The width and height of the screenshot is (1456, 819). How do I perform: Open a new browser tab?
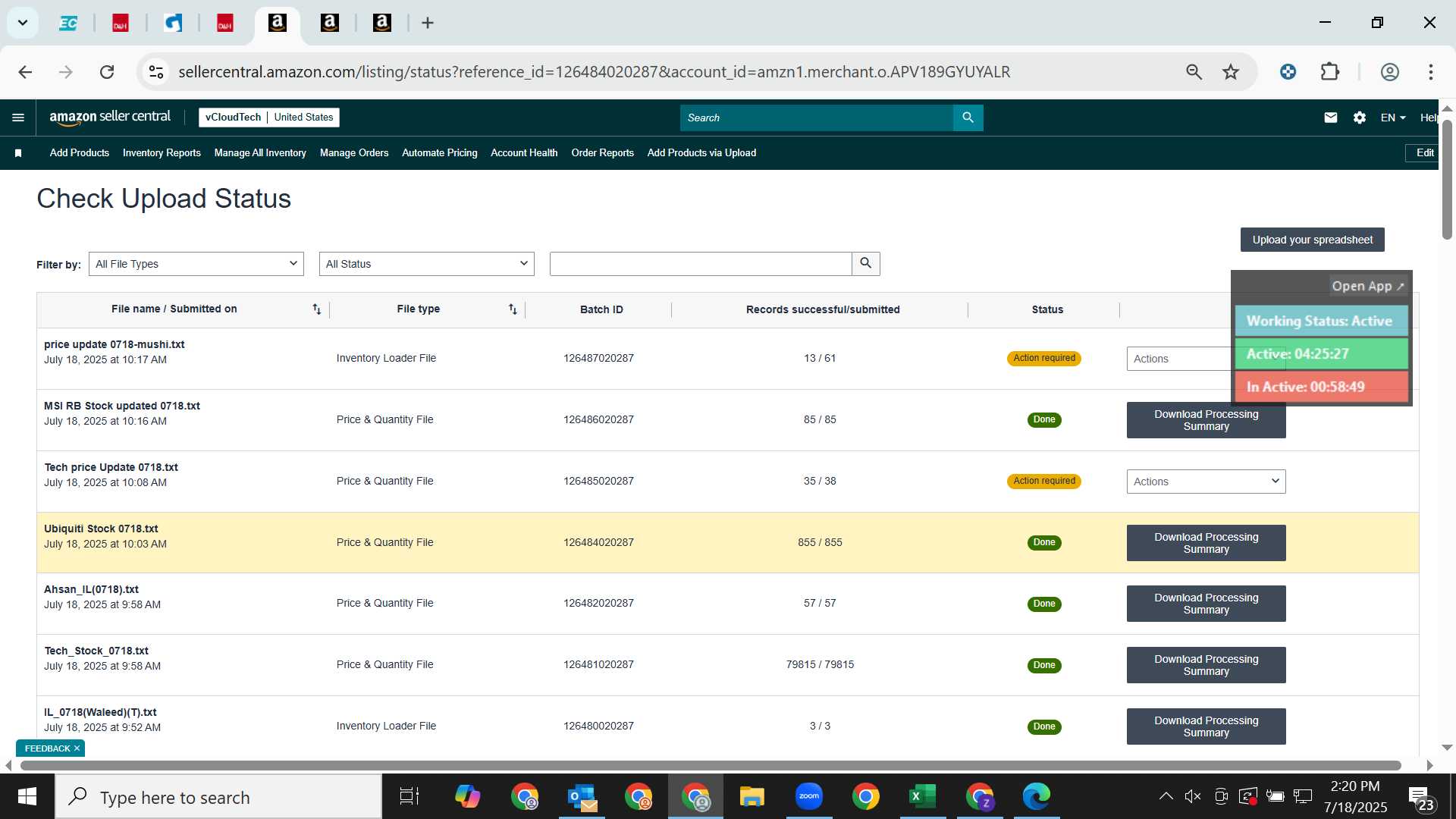(428, 24)
